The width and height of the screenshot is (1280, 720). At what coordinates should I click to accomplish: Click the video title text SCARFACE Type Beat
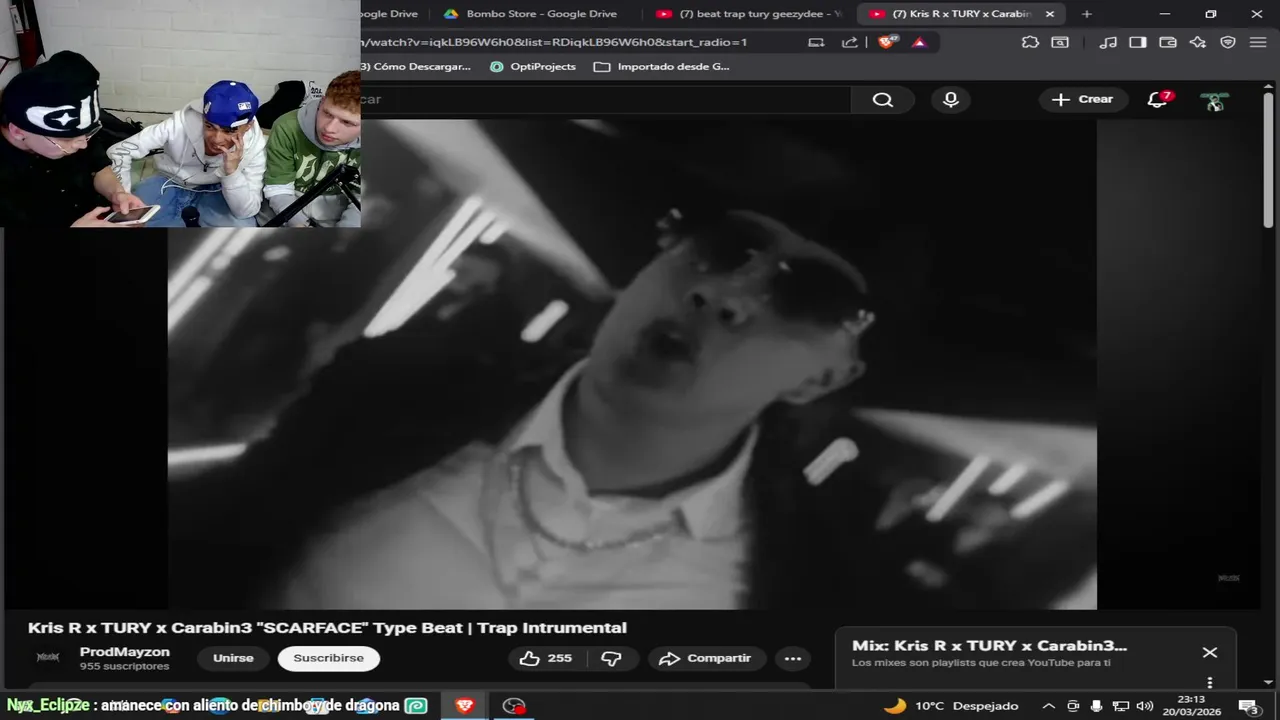pyautogui.click(x=327, y=628)
